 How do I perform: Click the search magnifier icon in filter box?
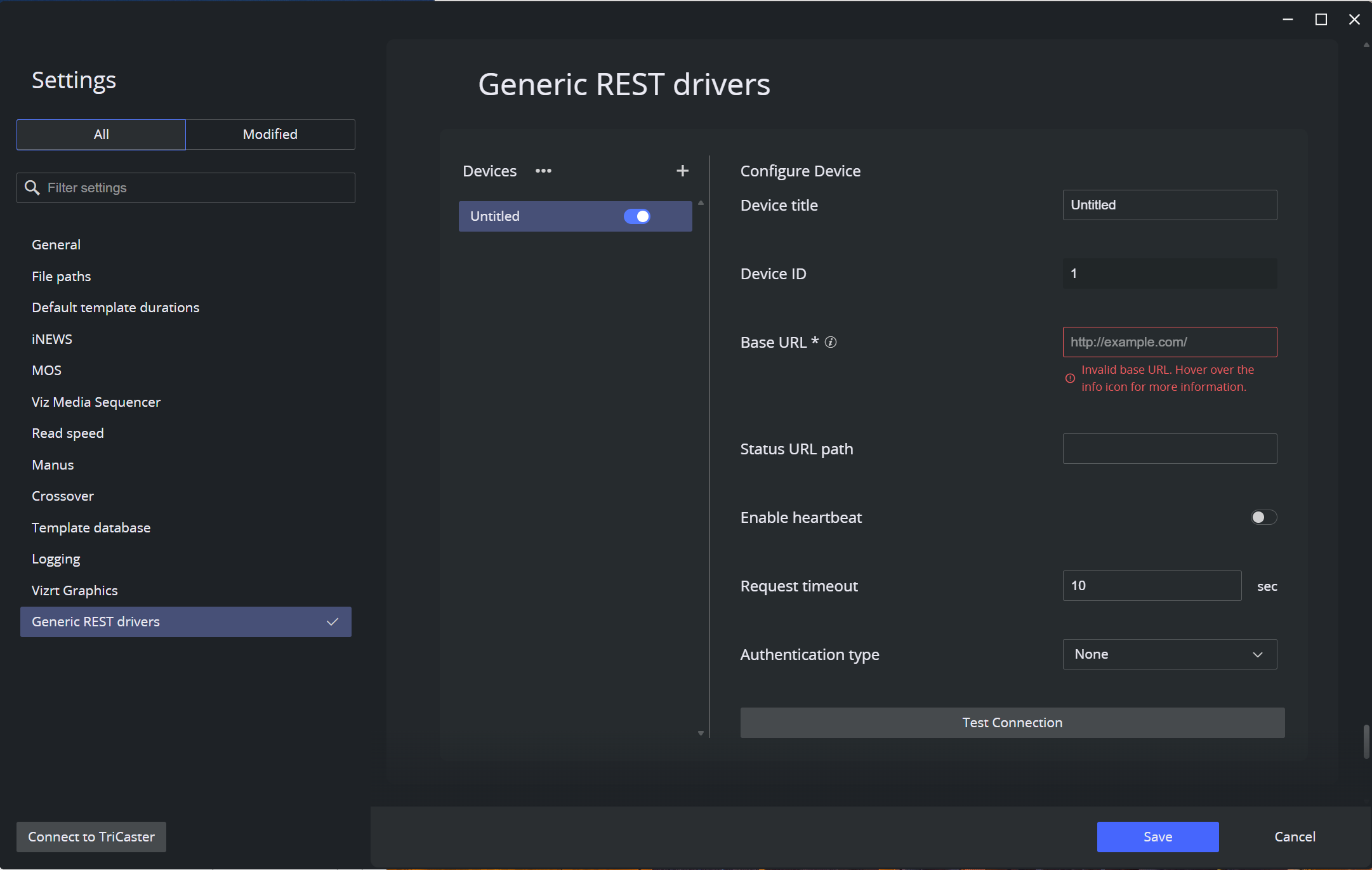pos(32,188)
